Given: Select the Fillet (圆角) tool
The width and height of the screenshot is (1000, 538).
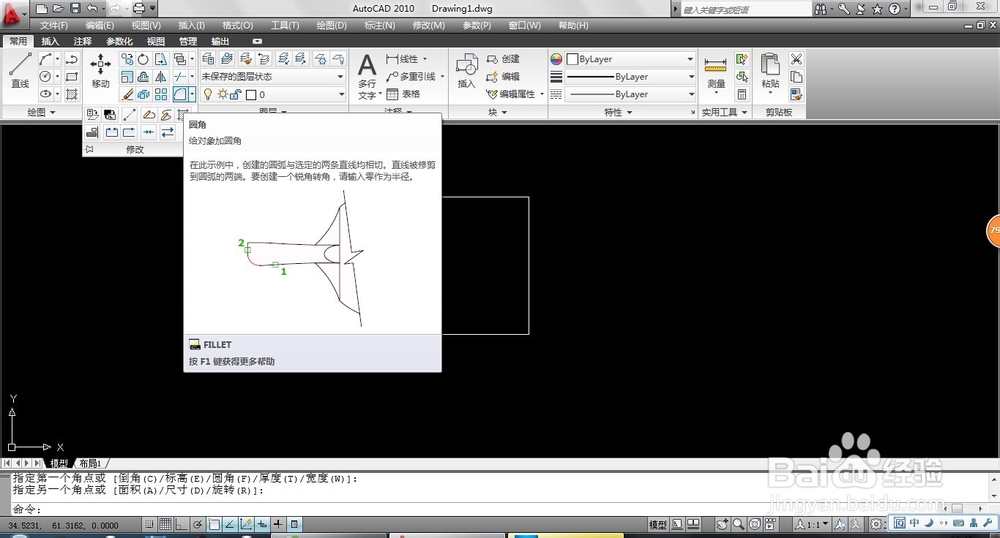Looking at the screenshot, I should coord(179,94).
